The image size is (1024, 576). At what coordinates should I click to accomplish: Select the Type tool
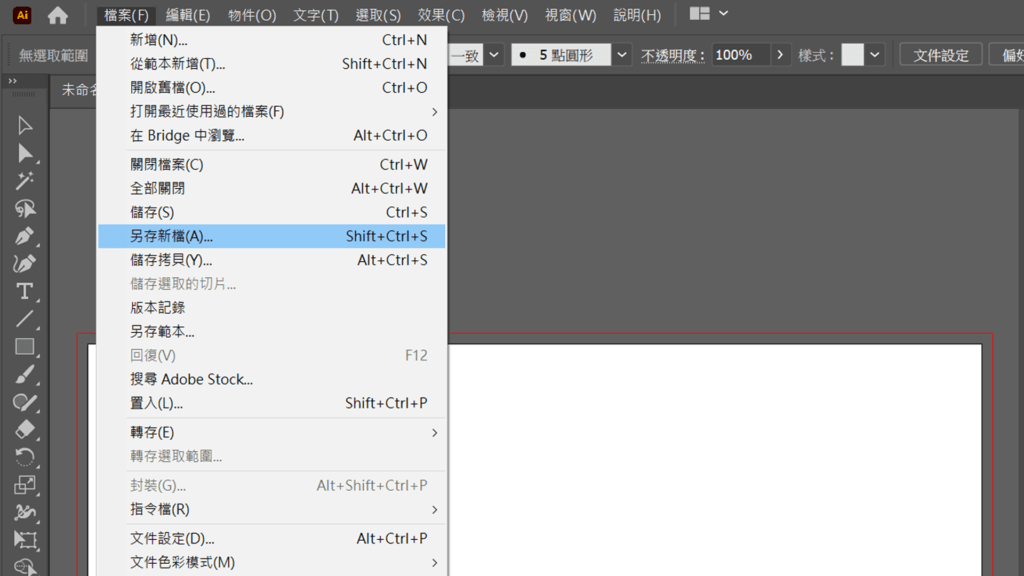25,292
